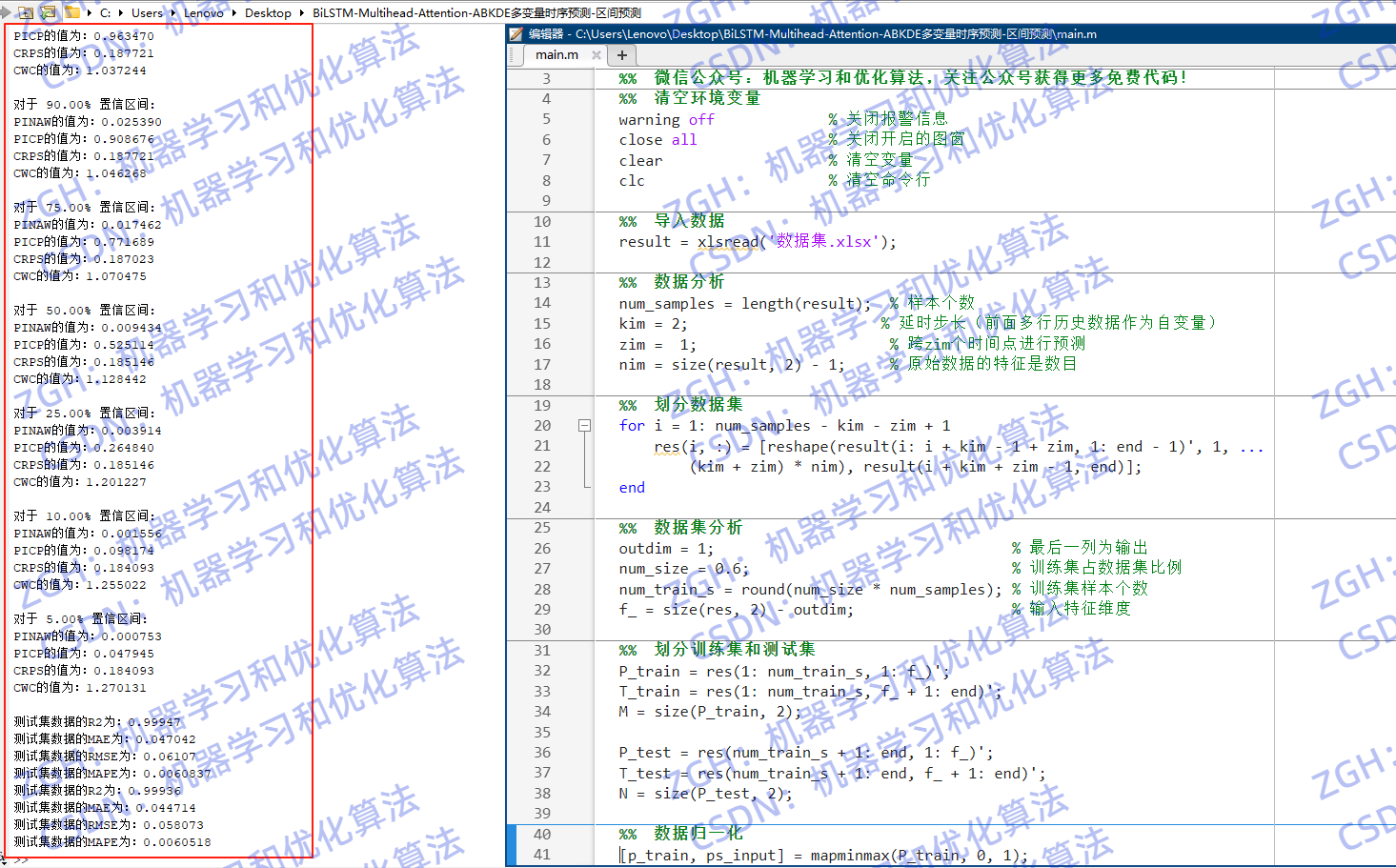This screenshot has height=868, width=1396.
Task: Close the main.m tab with its X icon
Action: [x=597, y=54]
